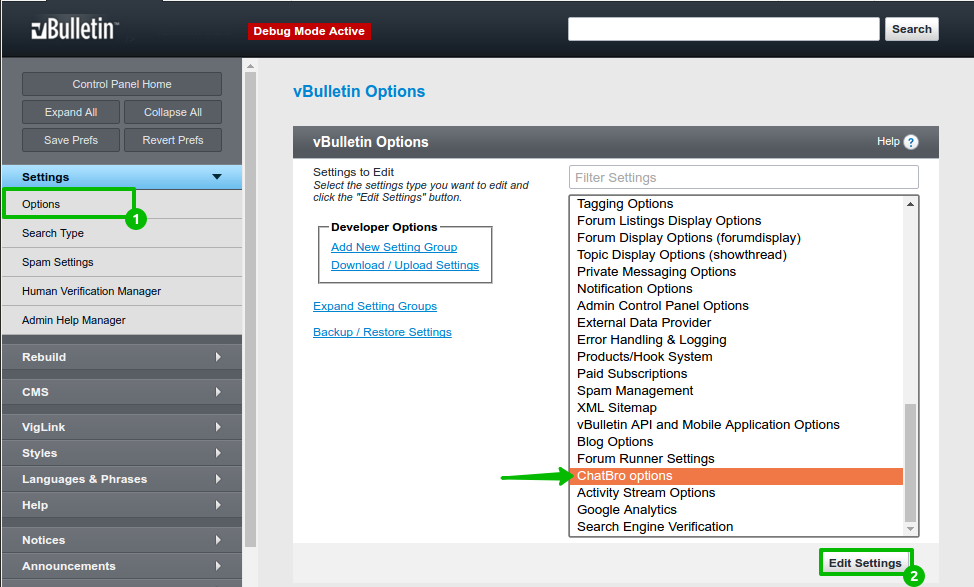Viewport: 974px width, 587px height.
Task: Expand the Notices menu section
Action: click(x=122, y=540)
